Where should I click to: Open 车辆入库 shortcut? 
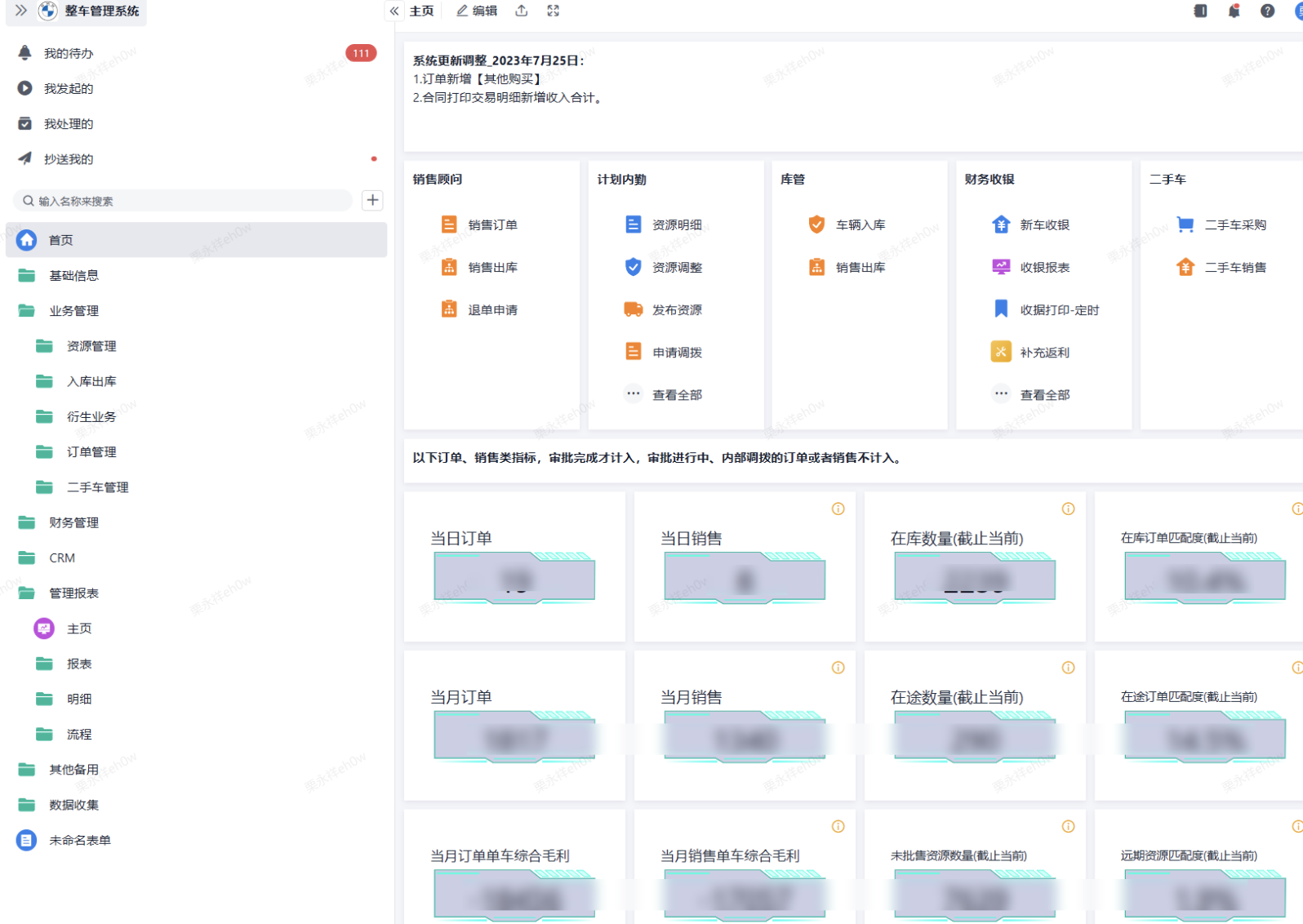tap(847, 224)
